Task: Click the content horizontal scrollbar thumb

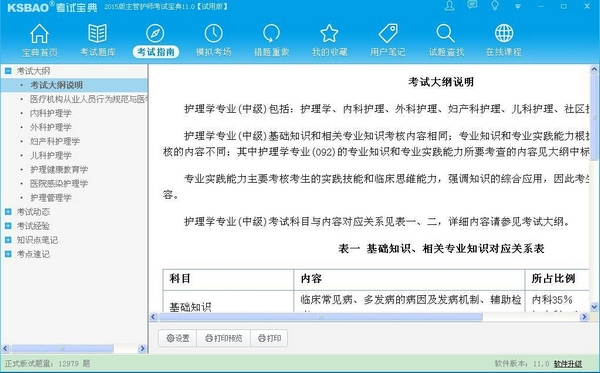Action: point(321,317)
